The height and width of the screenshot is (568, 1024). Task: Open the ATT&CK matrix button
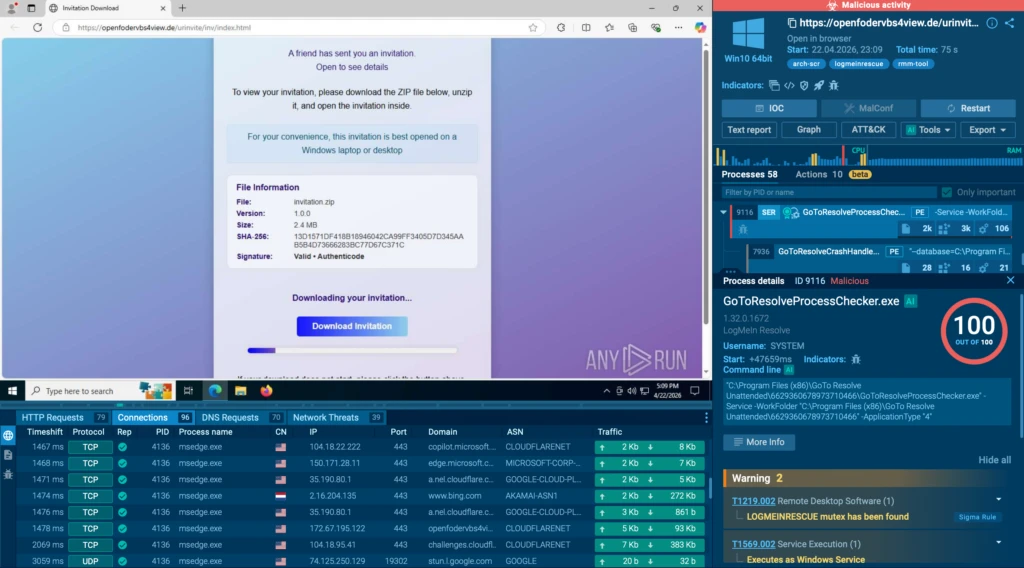click(x=868, y=130)
